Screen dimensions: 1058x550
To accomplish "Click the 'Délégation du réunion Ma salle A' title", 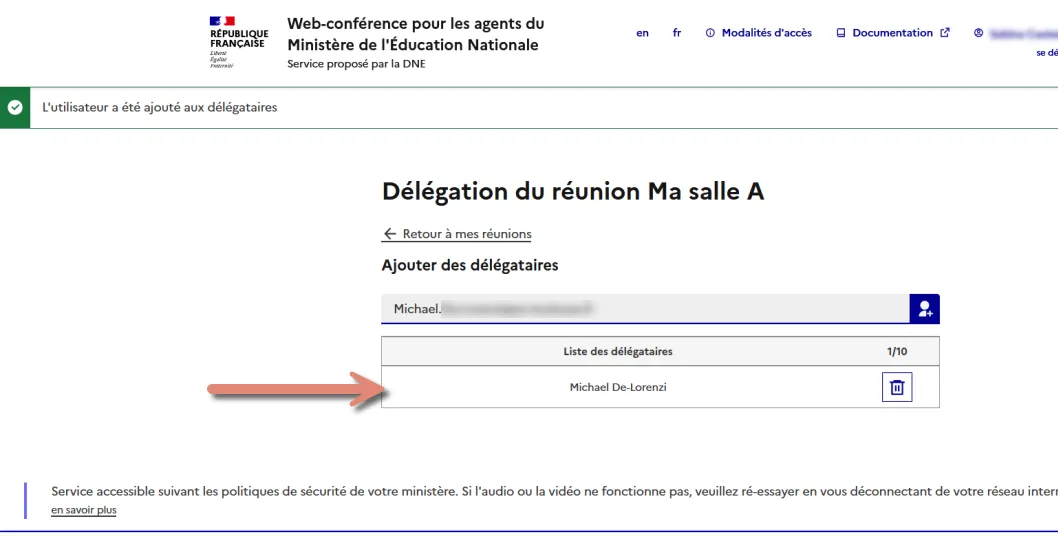I will click(573, 192).
